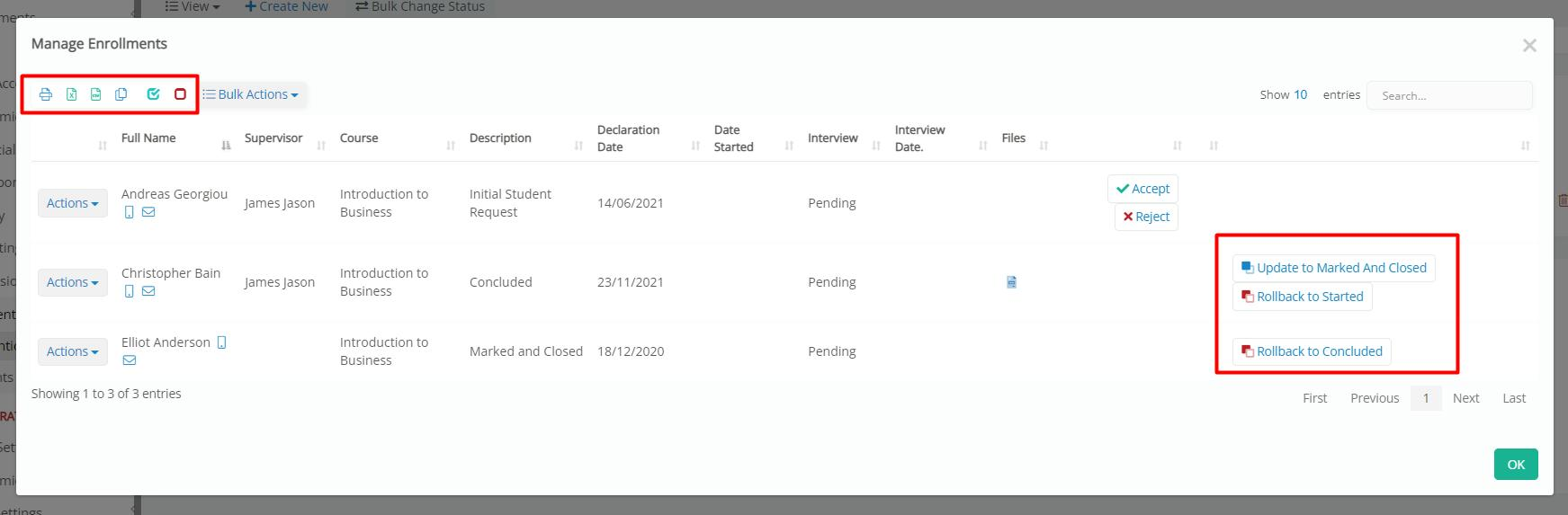Click Rollback to Started button
Screen dimensions: 1568x515
coord(1302,297)
